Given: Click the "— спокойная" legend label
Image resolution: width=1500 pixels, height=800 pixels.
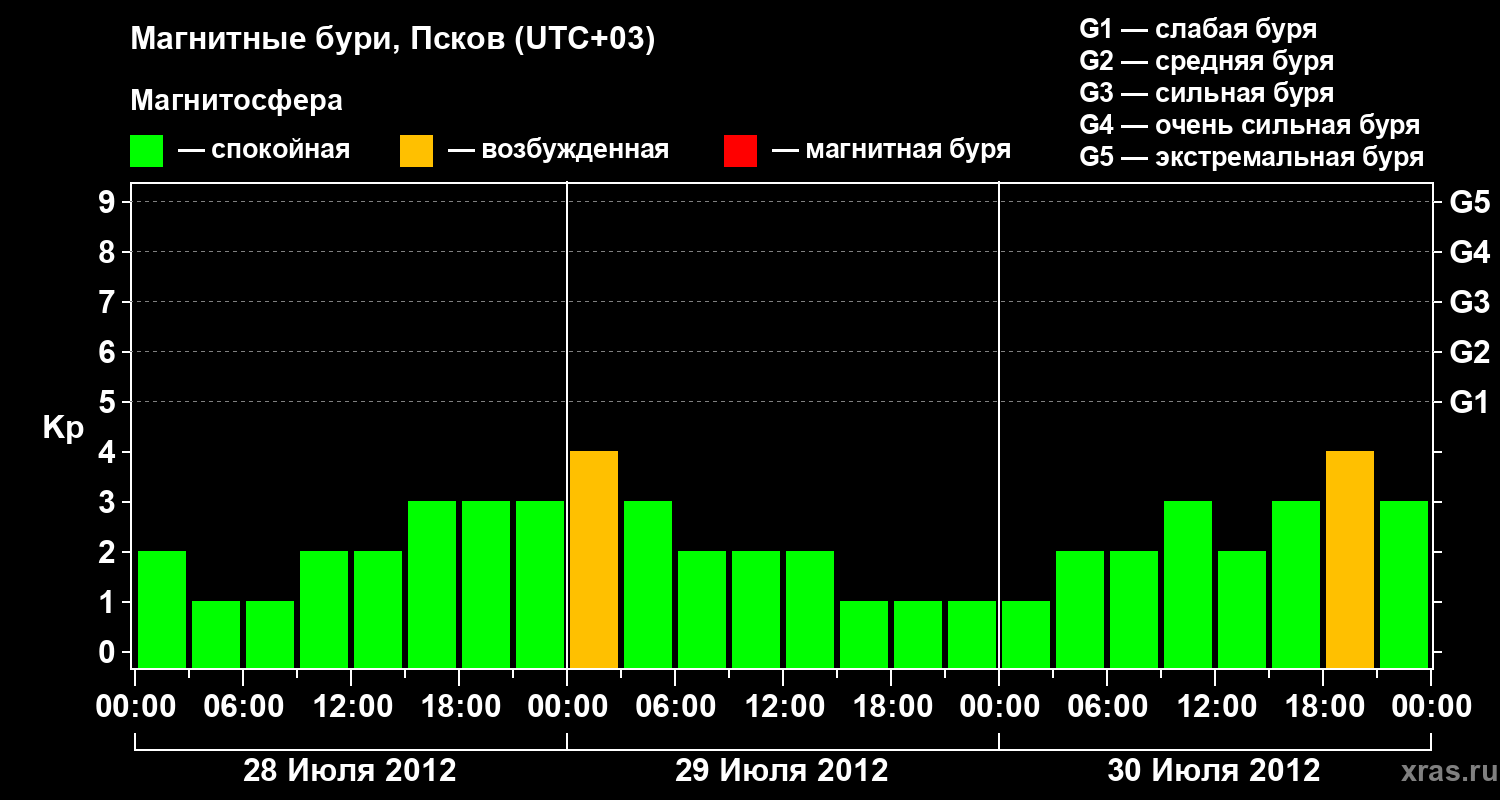Looking at the screenshot, I should point(264,151).
